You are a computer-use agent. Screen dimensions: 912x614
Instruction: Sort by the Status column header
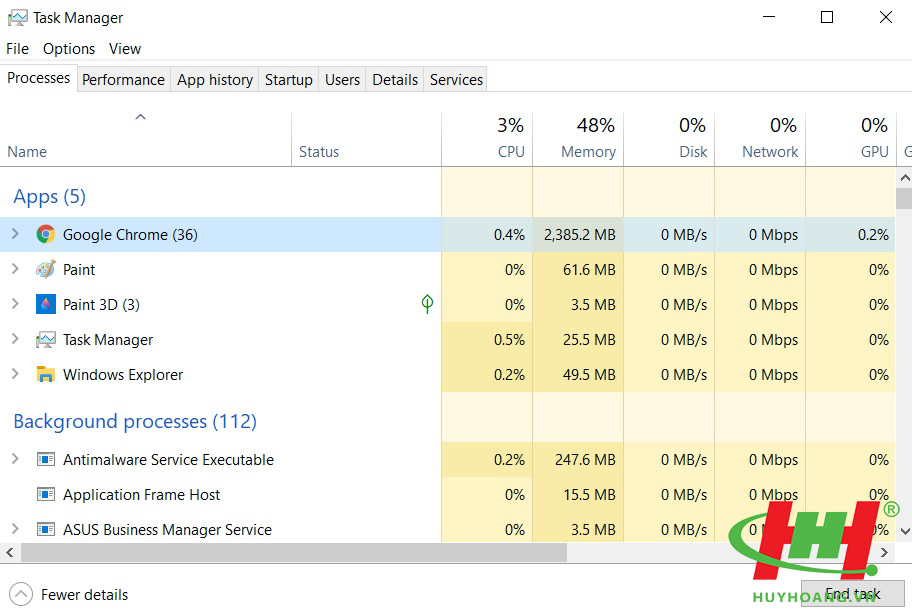coord(366,140)
